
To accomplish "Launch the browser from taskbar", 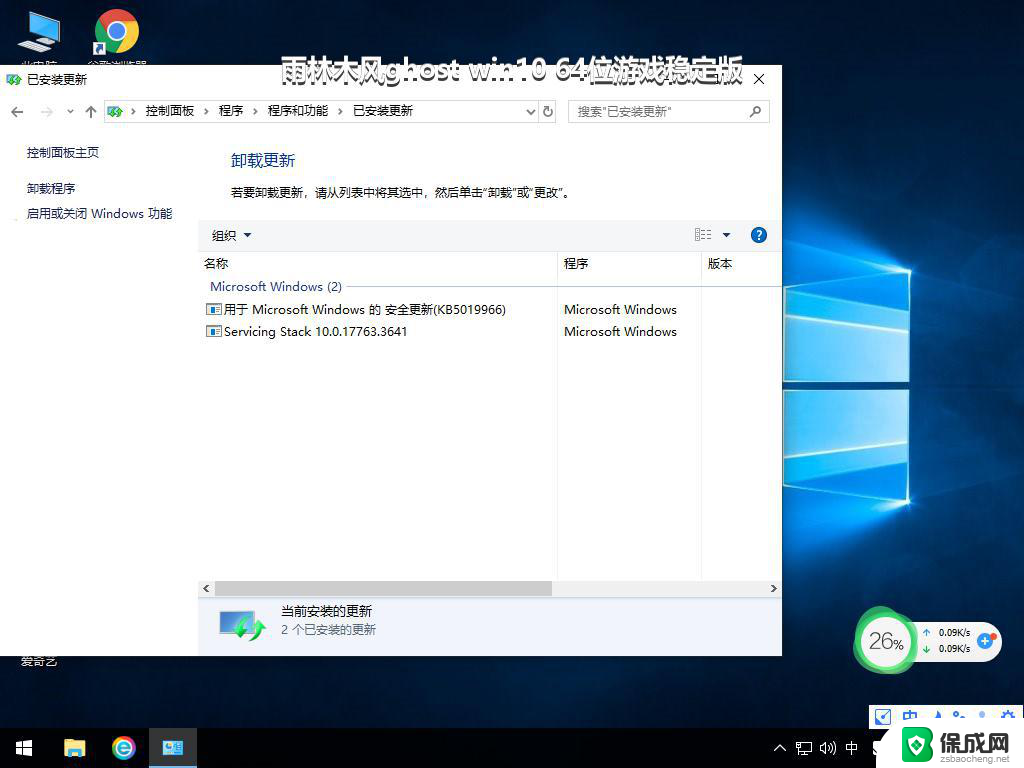I will point(123,748).
